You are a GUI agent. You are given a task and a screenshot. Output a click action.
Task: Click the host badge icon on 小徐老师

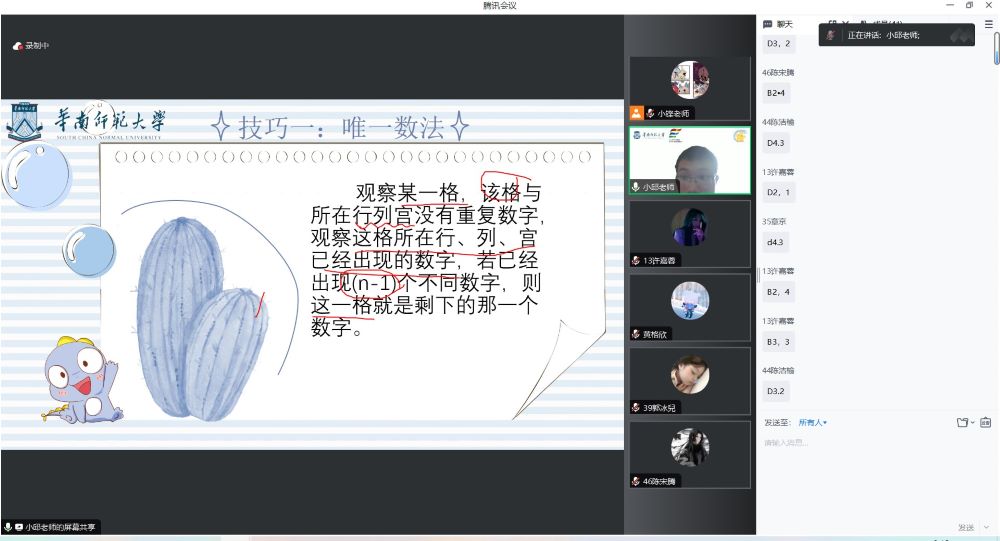636,113
